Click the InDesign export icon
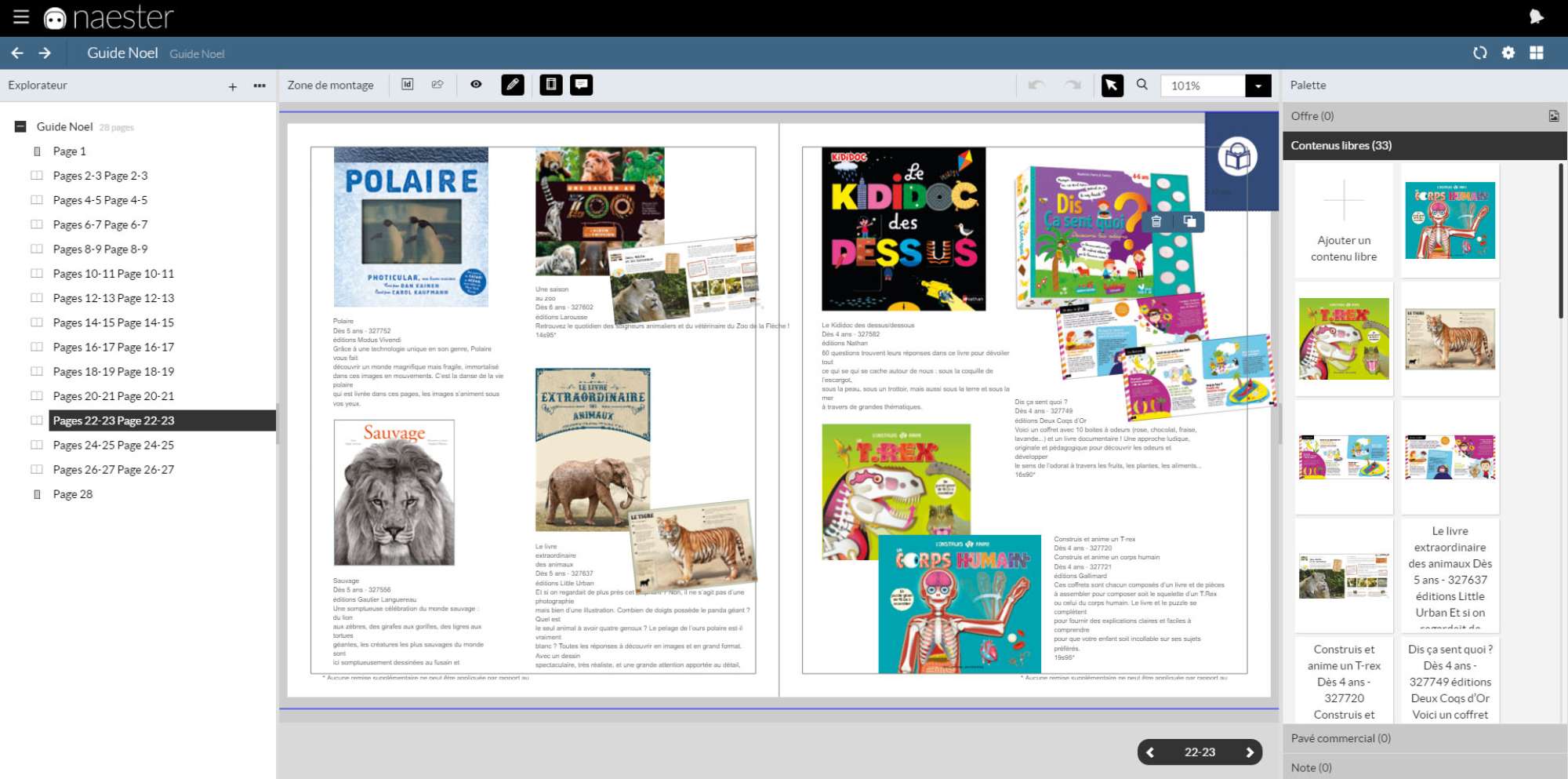The image size is (1568, 779). 407,85
